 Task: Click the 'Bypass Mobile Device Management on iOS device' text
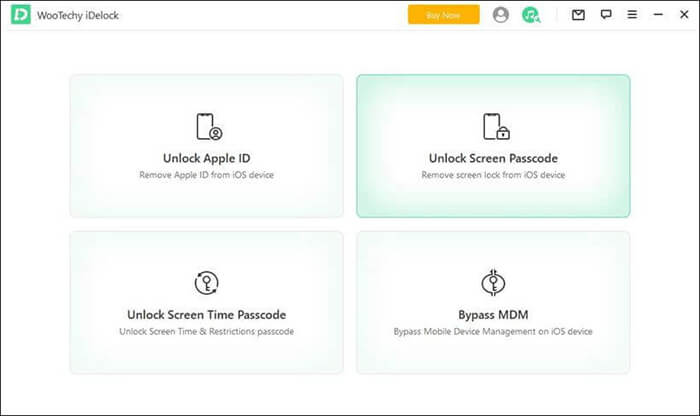[493, 332]
